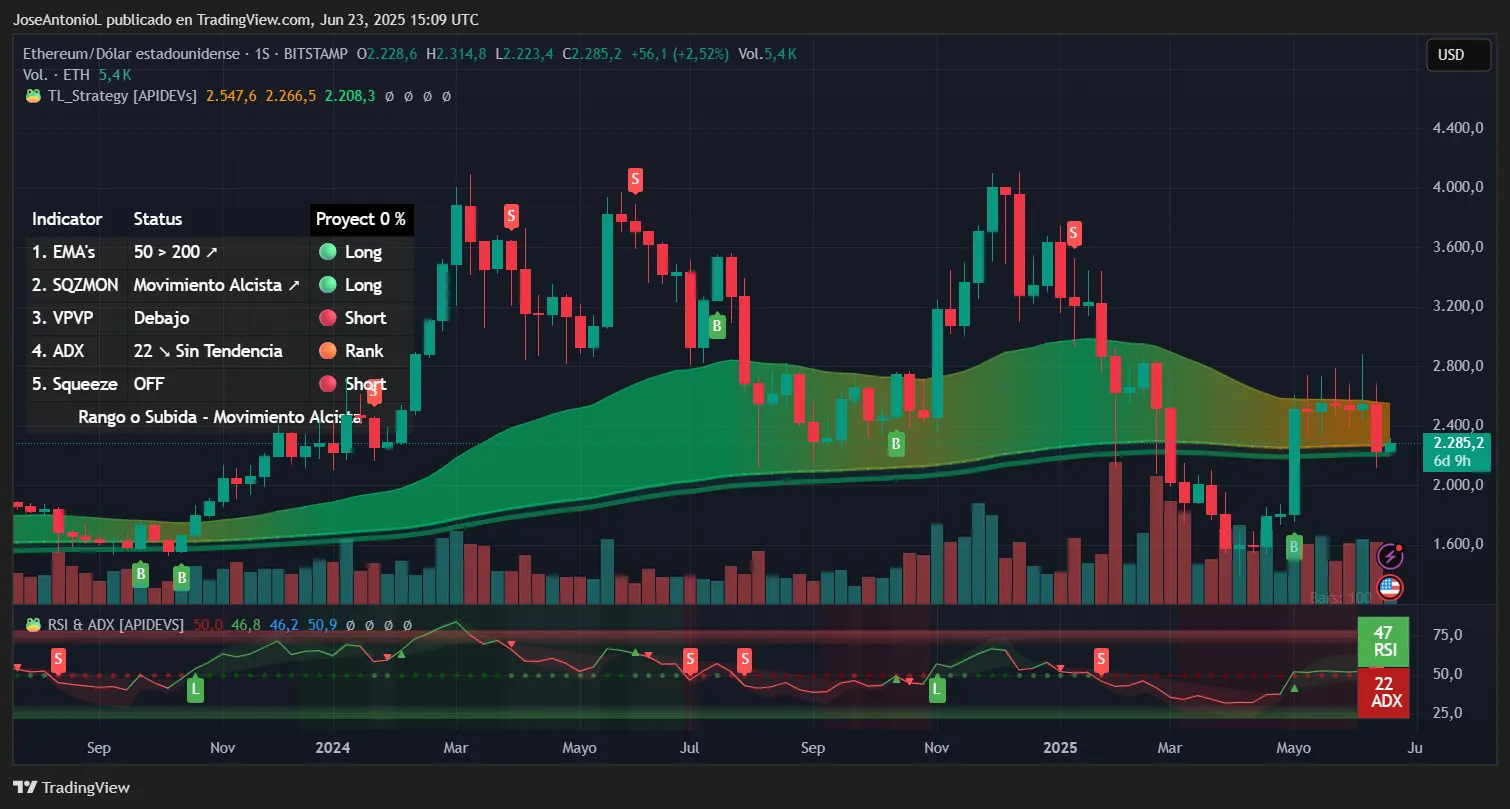Image resolution: width=1510 pixels, height=809 pixels.
Task: Click the green Long dot beside SQZMON row
Action: click(325, 285)
